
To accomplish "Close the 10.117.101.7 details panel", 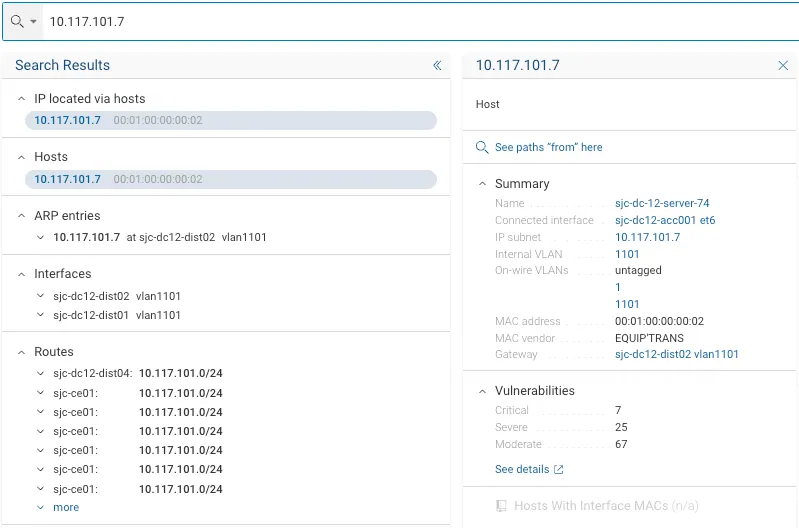I will tap(783, 65).
